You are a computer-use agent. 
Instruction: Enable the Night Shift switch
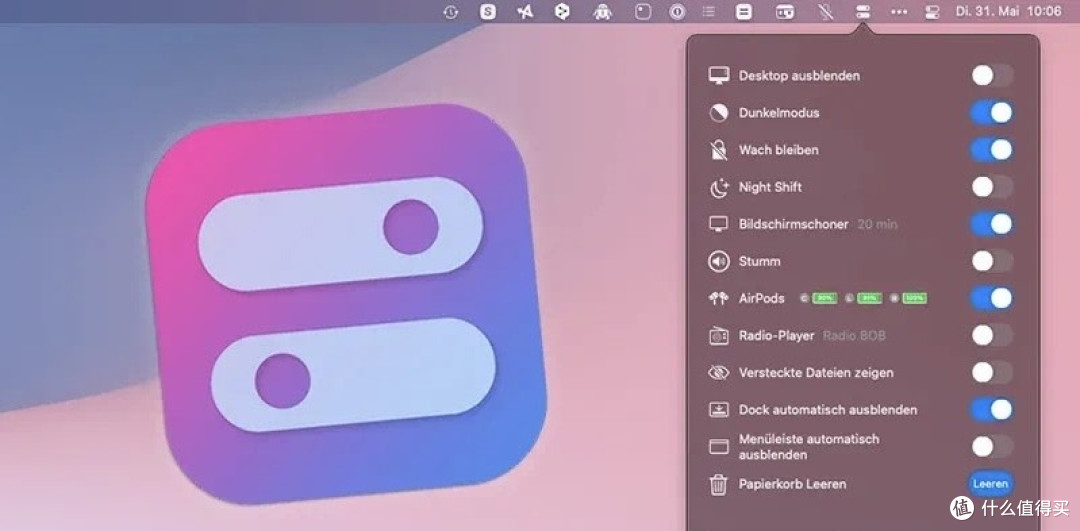click(992, 187)
